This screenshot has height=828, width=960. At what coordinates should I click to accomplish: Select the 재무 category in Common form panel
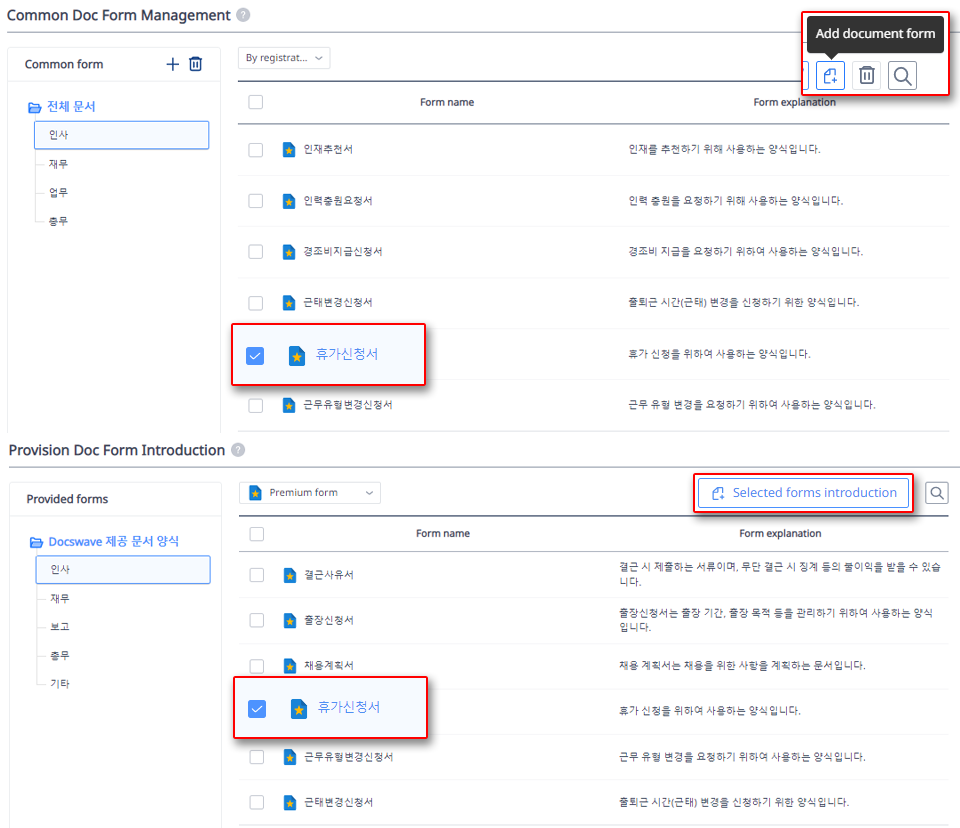click(56, 163)
